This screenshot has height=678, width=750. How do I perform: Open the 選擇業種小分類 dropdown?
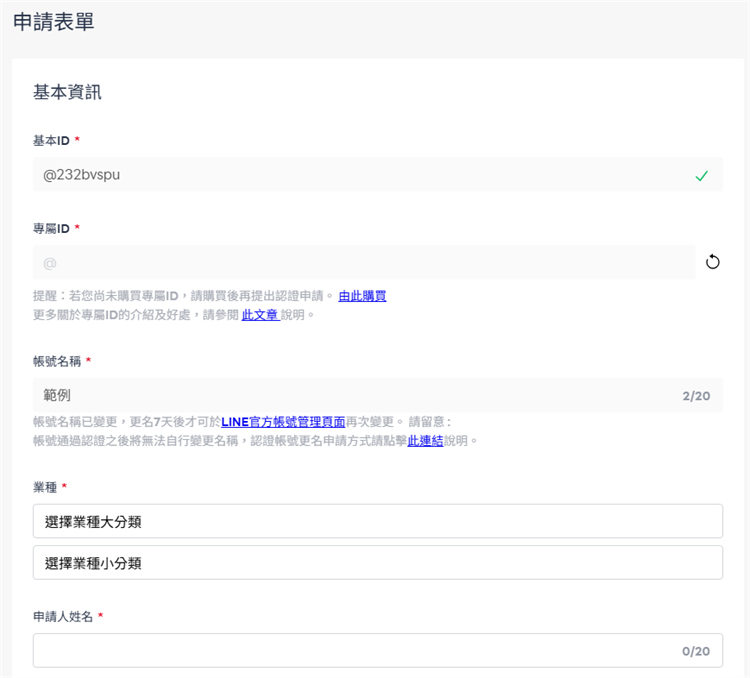[378, 563]
